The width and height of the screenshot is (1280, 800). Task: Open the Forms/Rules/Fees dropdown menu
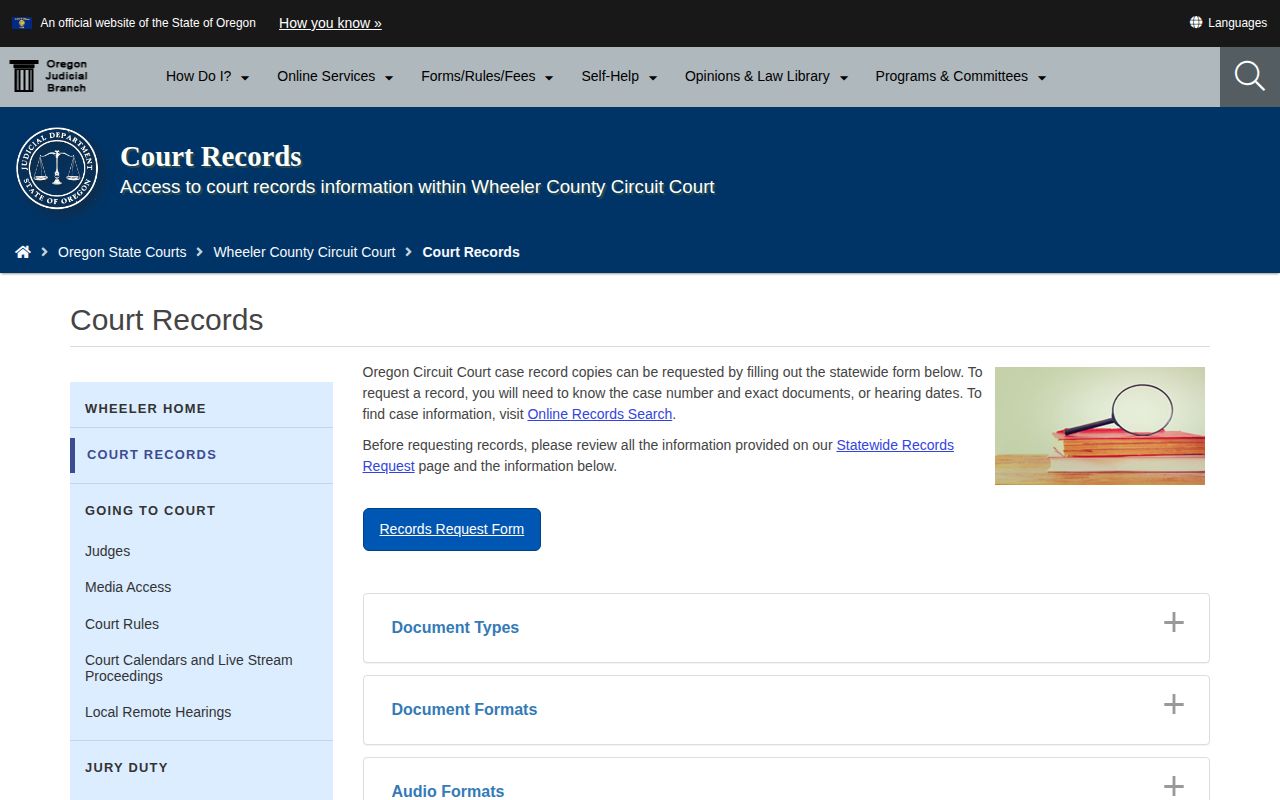(487, 76)
